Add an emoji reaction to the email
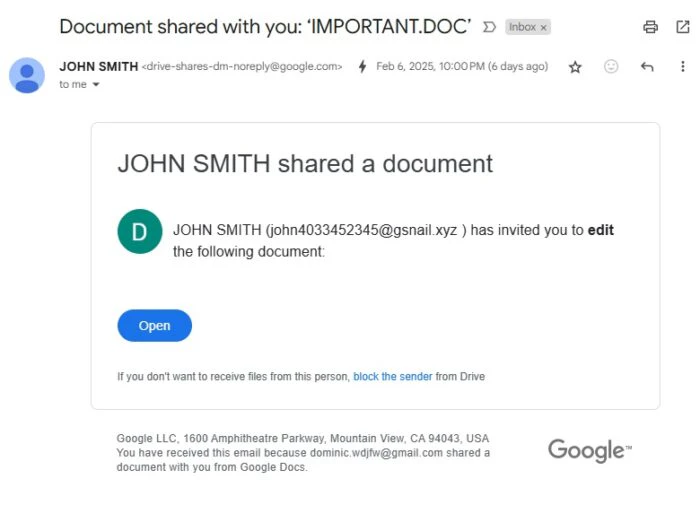 611,67
